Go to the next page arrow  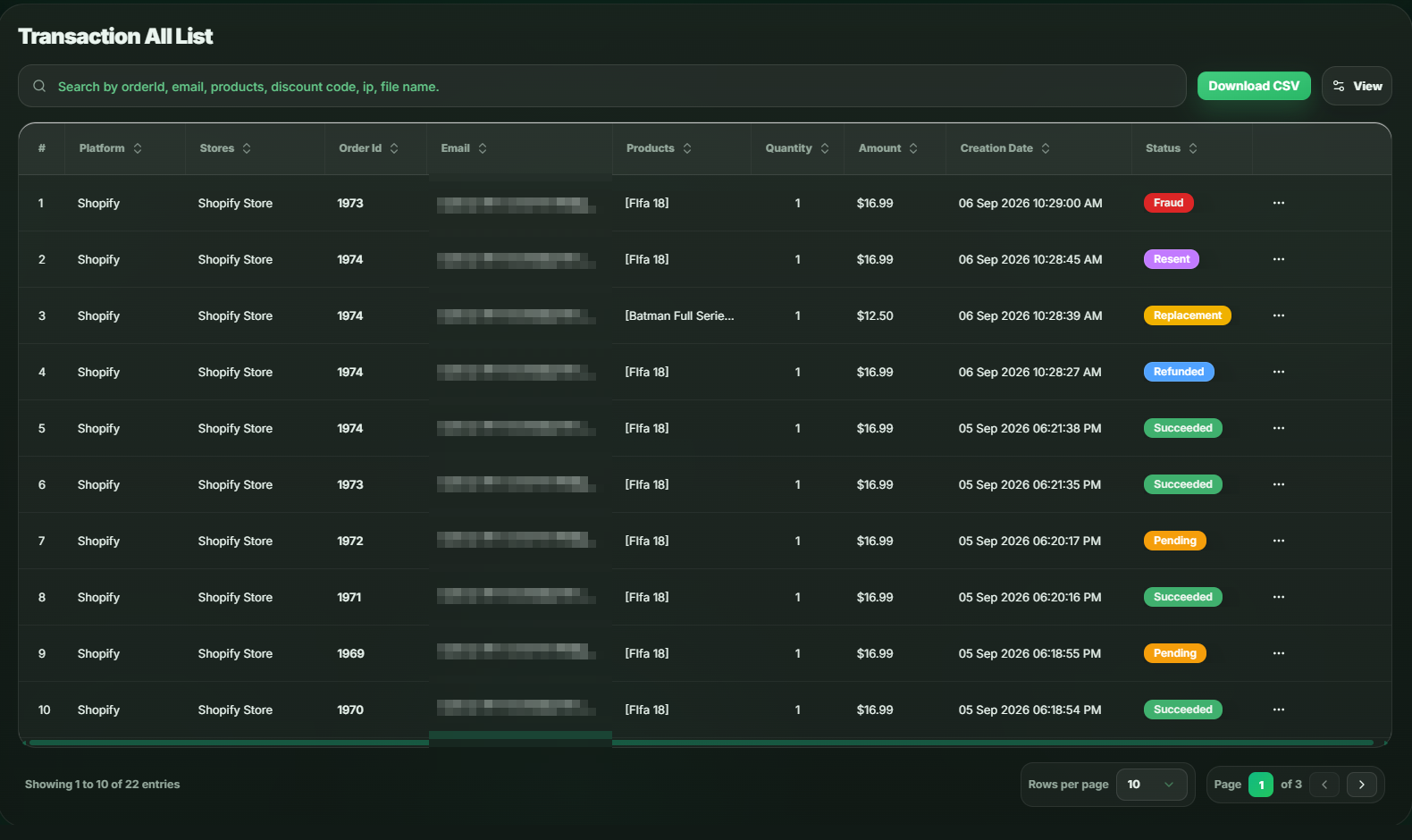click(x=1361, y=785)
